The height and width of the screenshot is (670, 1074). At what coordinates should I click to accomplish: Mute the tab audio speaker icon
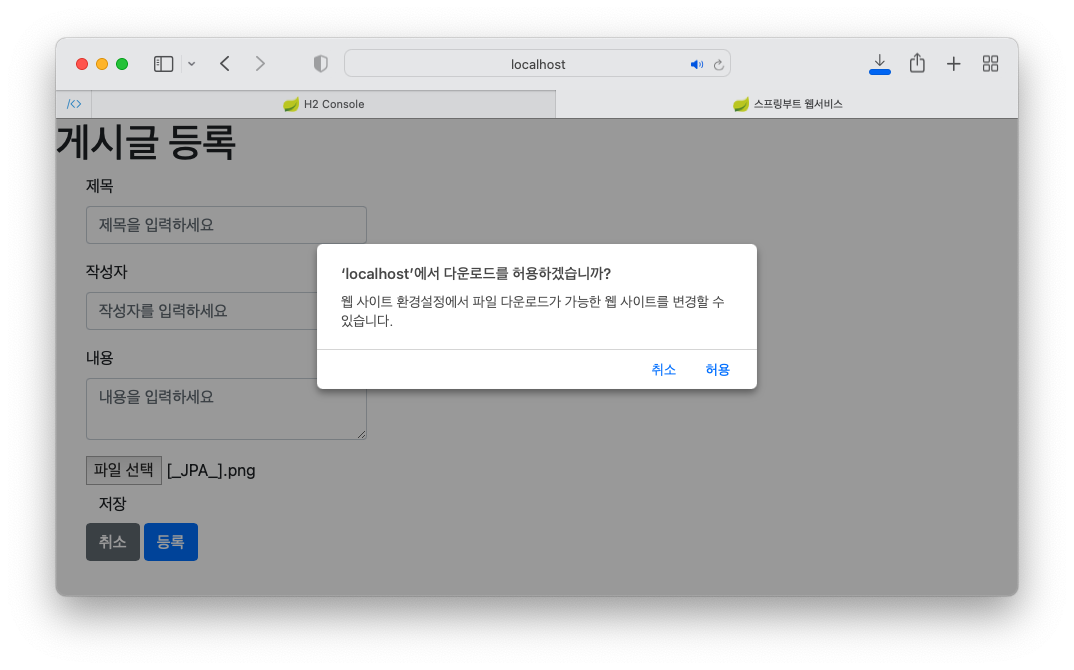click(x=697, y=64)
